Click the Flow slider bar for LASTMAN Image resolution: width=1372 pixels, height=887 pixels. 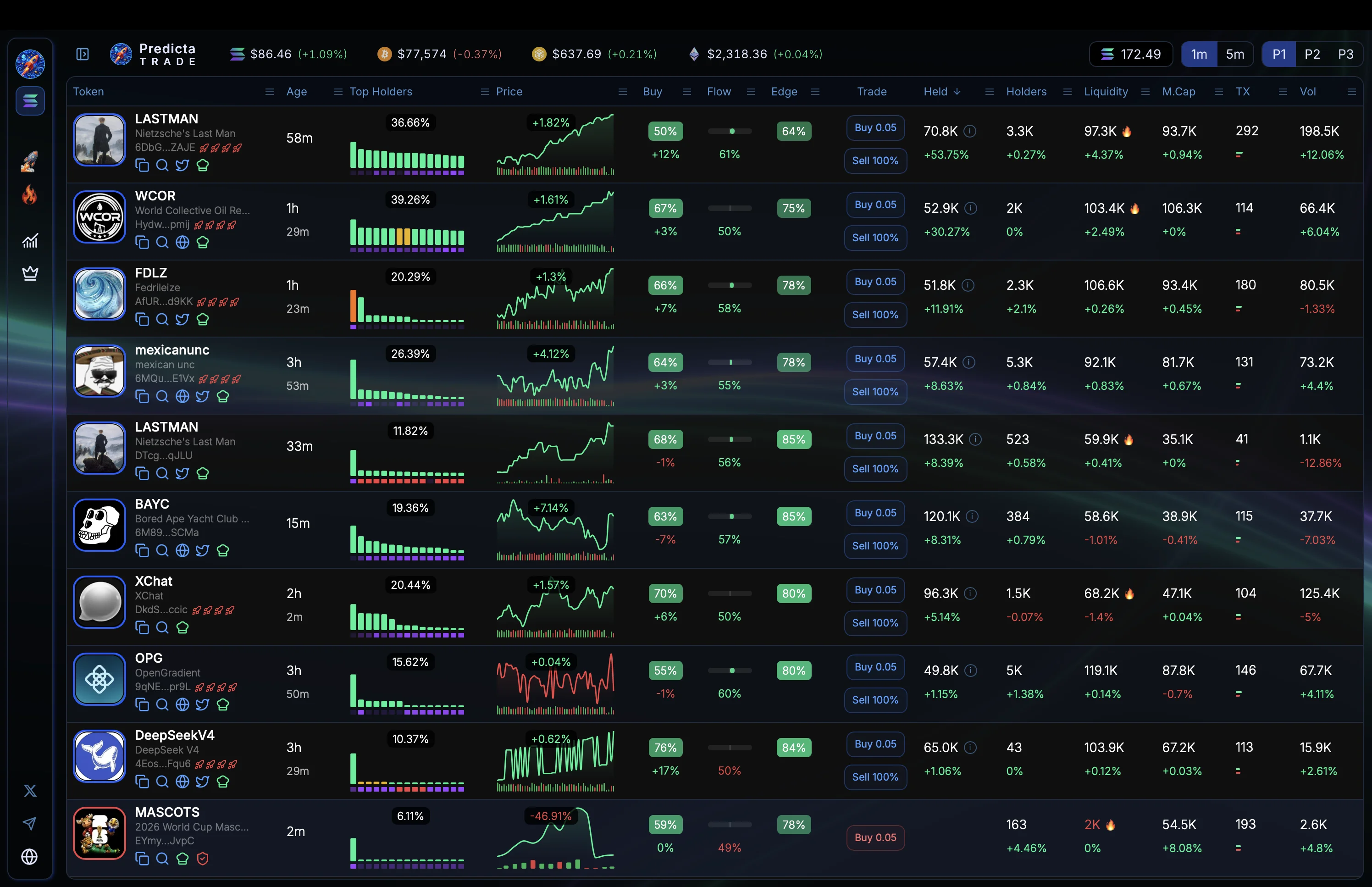pyautogui.click(x=730, y=131)
